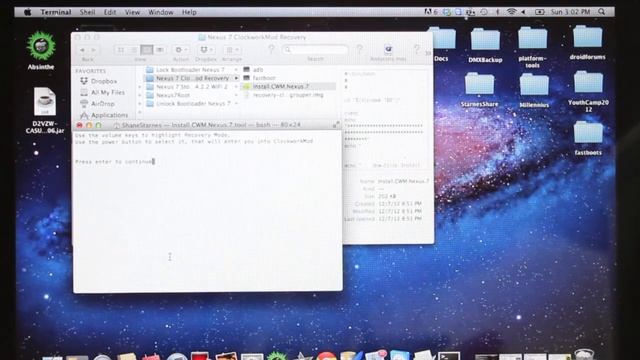Open the Edit menu

point(110,12)
